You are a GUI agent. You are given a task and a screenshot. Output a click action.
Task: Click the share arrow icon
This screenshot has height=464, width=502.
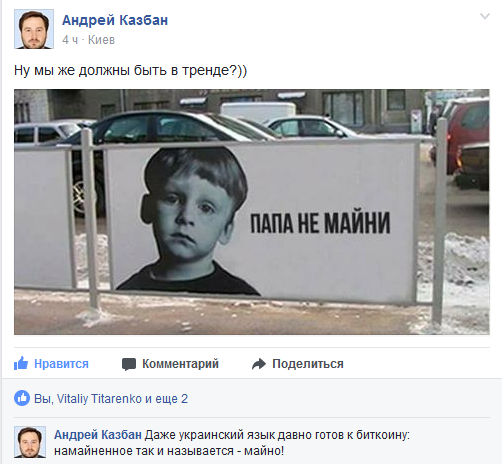coord(259,364)
